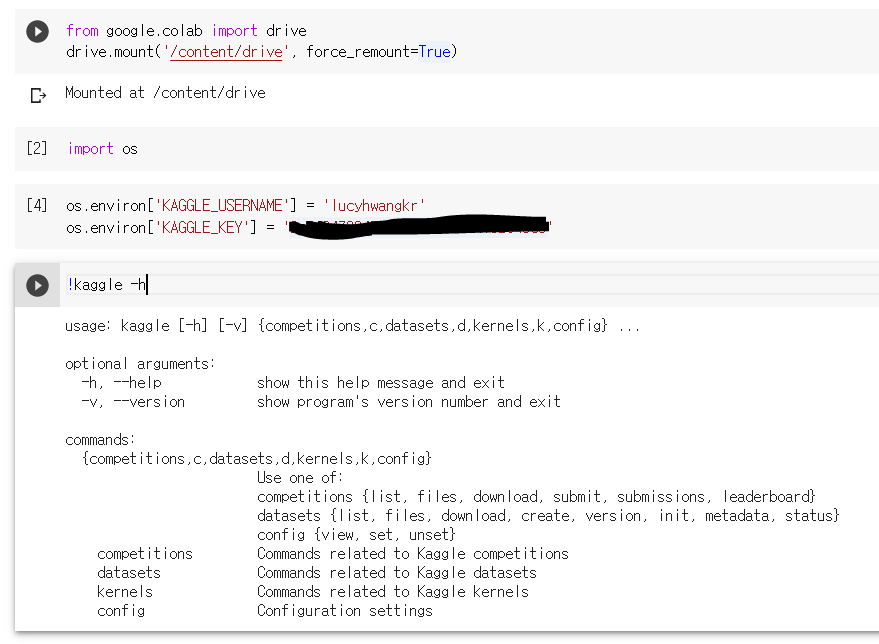The image size is (879, 644).
Task: Click the 'from google.colab import drive' line
Action: point(186,31)
